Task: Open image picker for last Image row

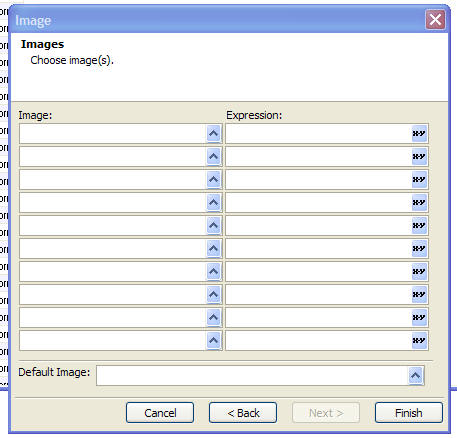Action: pos(213,340)
